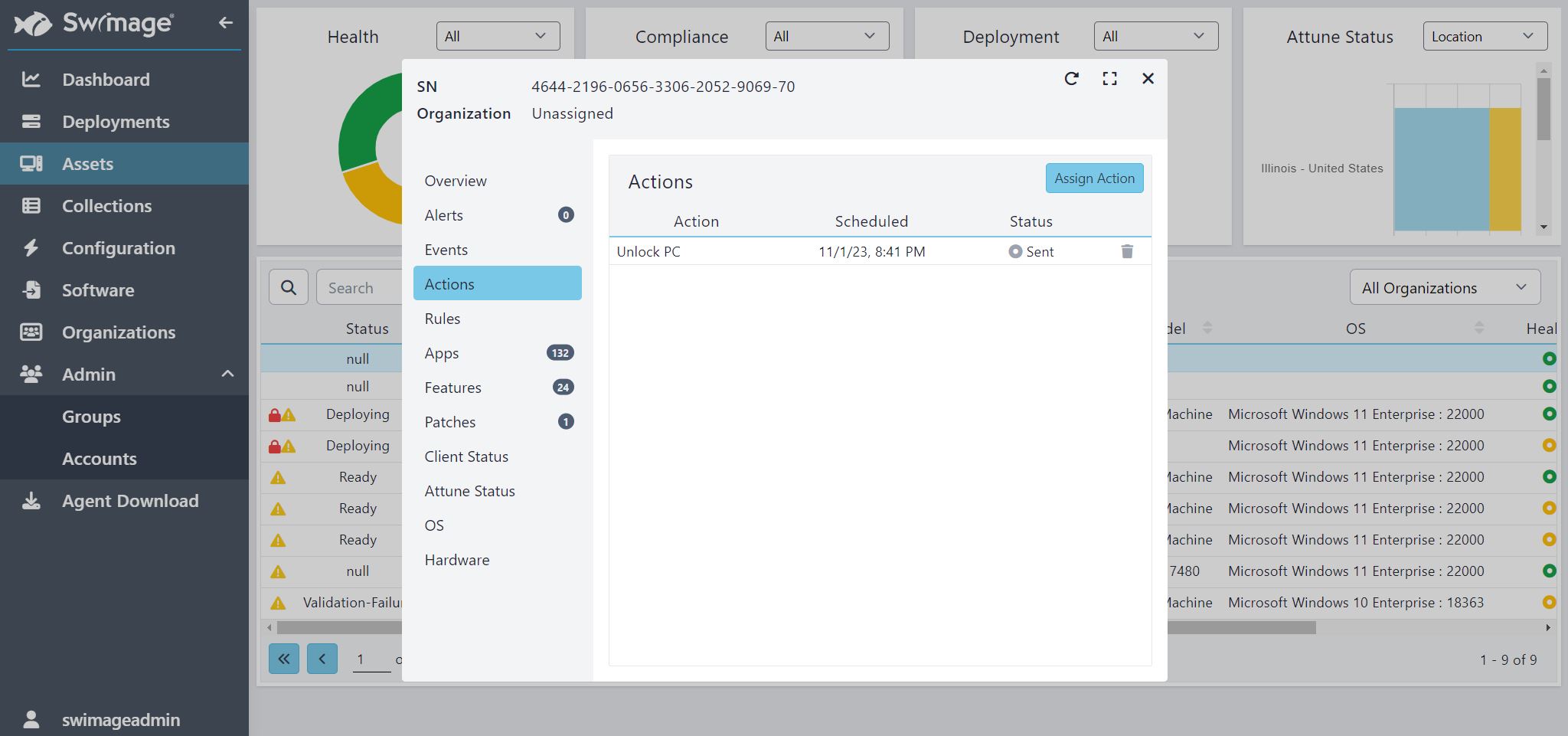This screenshot has height=736, width=1568.
Task: Go to the previous assets page
Action: click(x=322, y=659)
